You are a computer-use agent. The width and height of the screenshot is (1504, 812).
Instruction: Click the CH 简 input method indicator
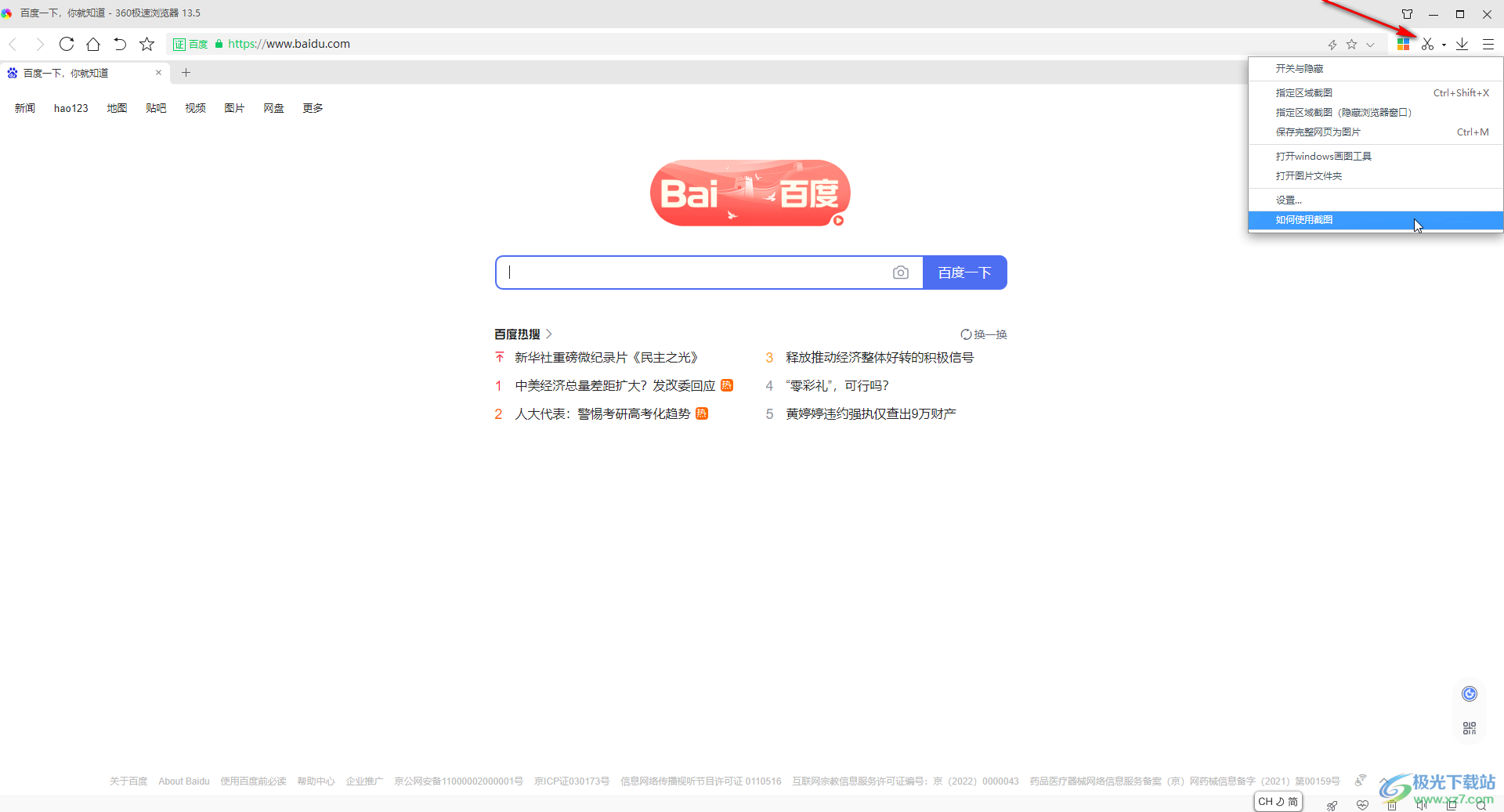pyautogui.click(x=1278, y=802)
